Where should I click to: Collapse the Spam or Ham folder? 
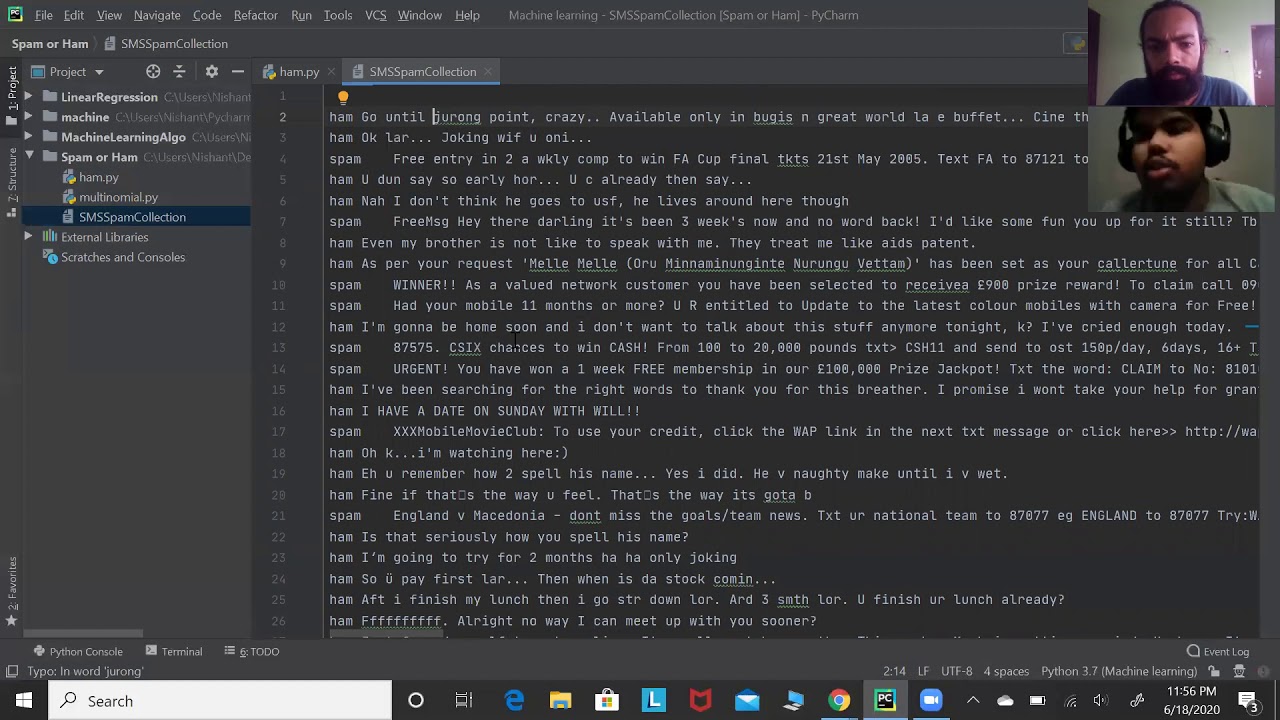(x=28, y=157)
